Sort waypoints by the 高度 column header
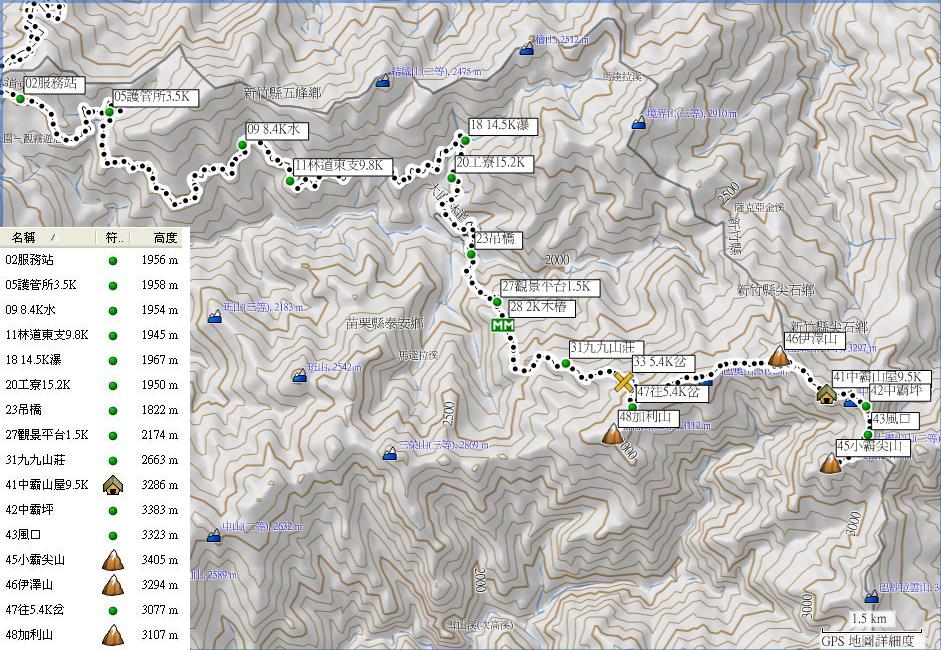The height and width of the screenshot is (650, 941). (x=165, y=238)
